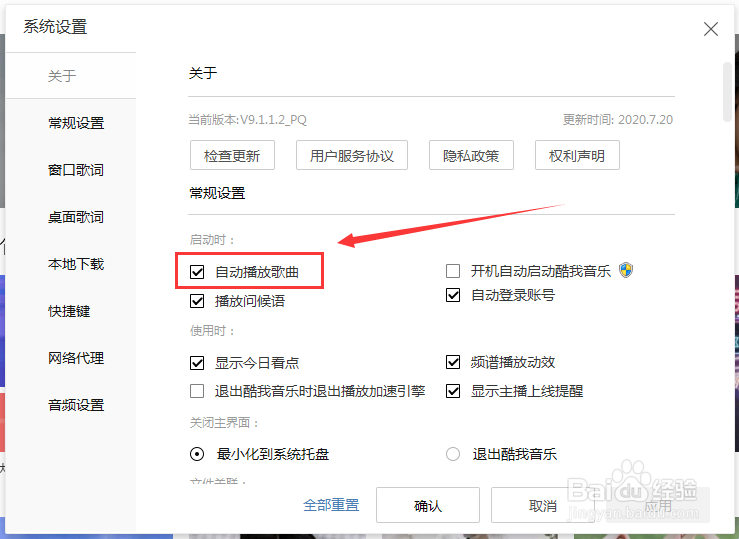Click 全部重置 link
The width and height of the screenshot is (739, 539).
331,505
